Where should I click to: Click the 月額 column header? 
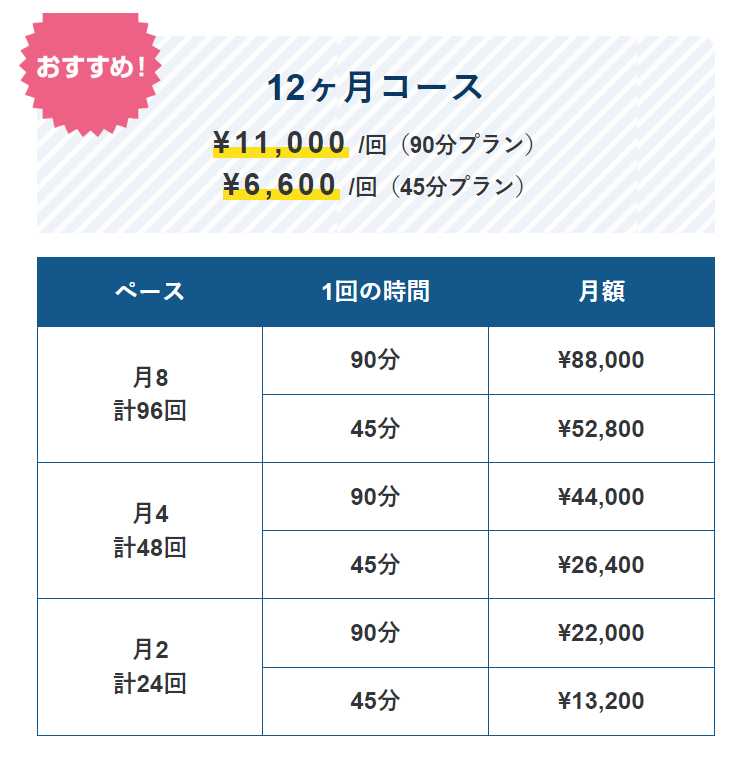tap(602, 292)
